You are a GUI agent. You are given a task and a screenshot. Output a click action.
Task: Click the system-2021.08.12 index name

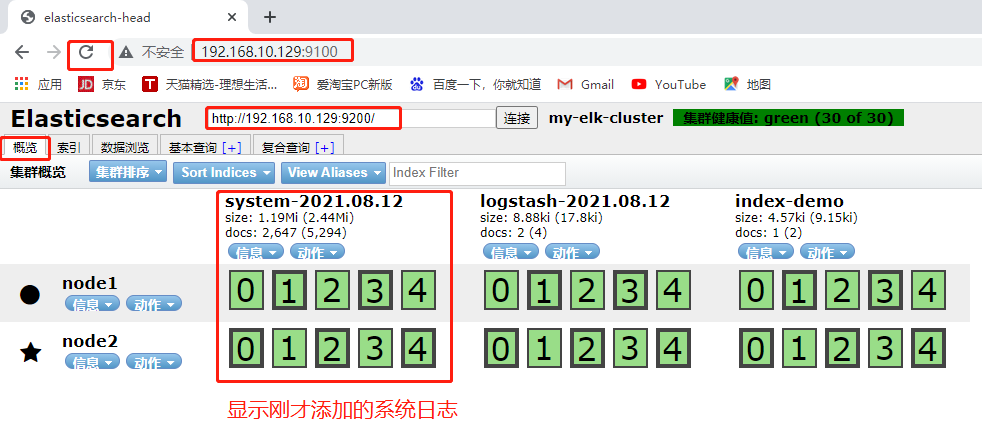pos(314,201)
